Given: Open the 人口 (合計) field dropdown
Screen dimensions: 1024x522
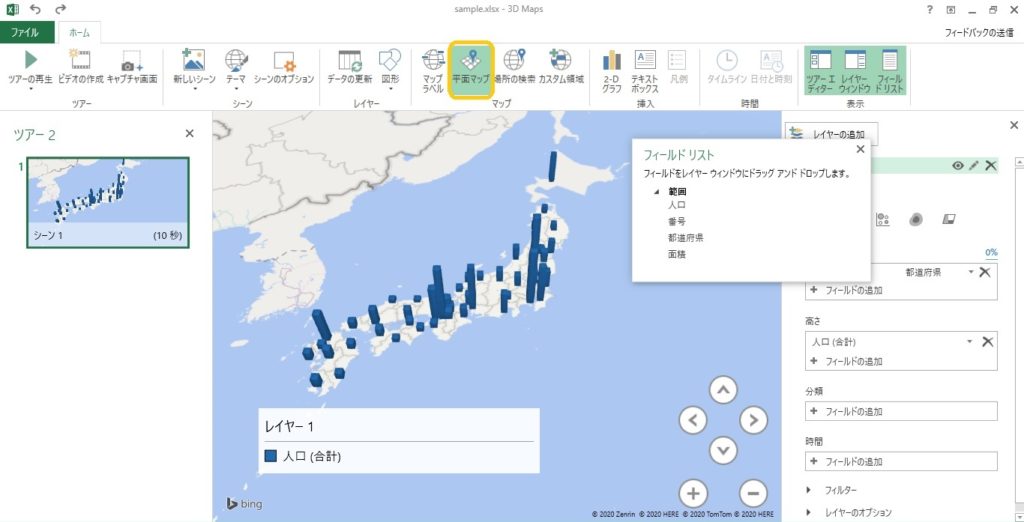Looking at the screenshot, I should coord(970,342).
